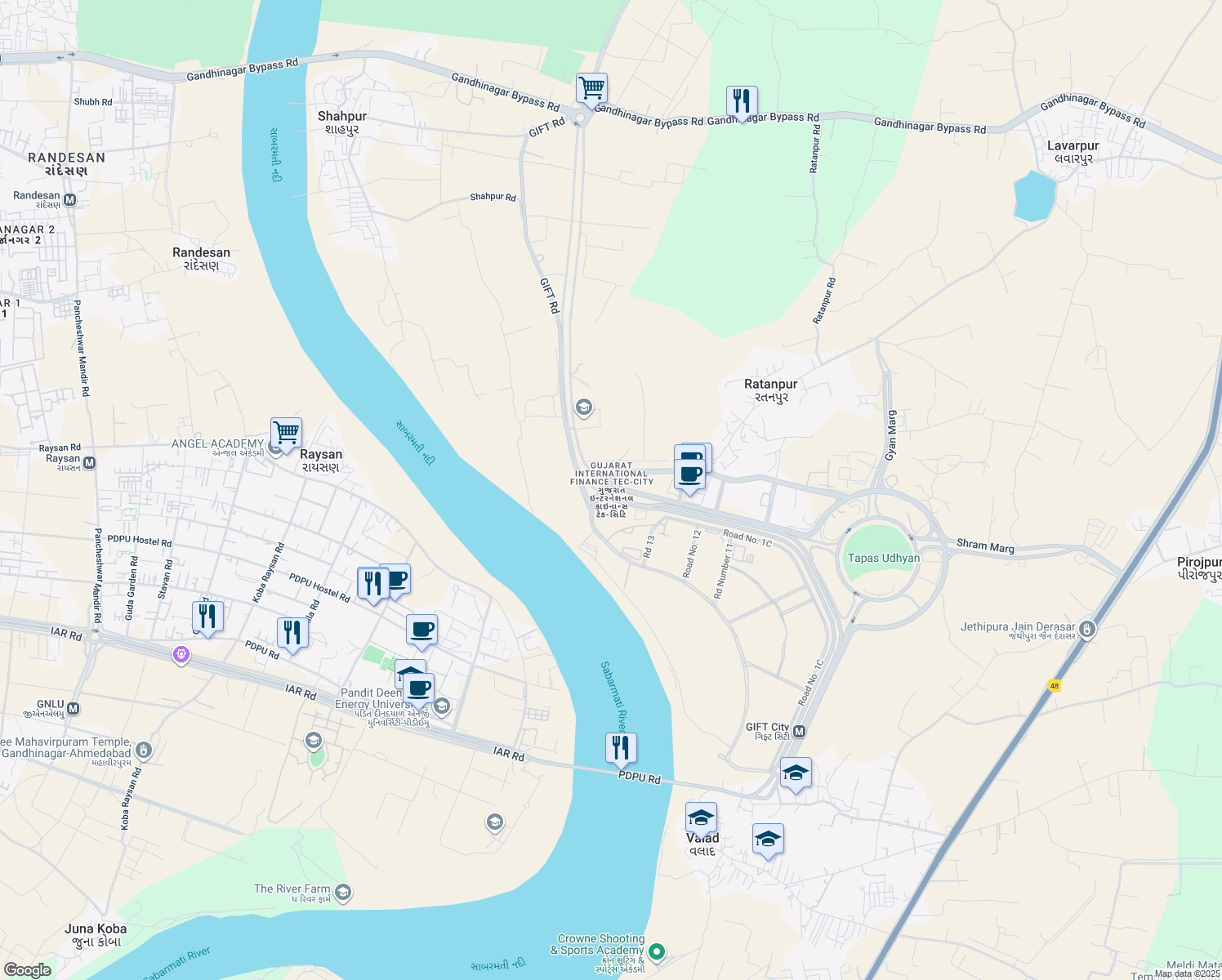Open the Crowne Shooting & Sports Academy marker

pyautogui.click(x=658, y=951)
